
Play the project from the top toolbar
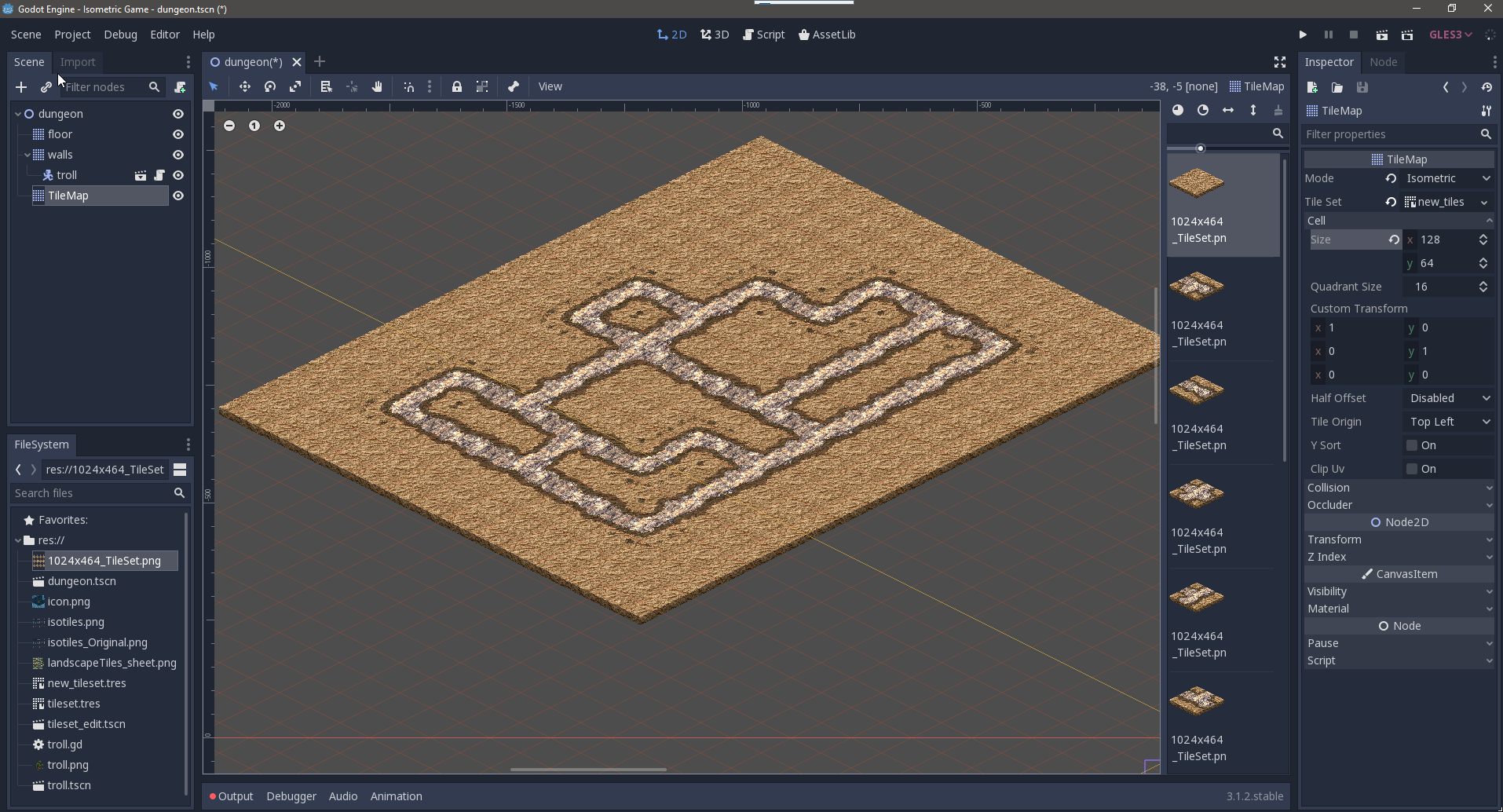(x=1302, y=35)
